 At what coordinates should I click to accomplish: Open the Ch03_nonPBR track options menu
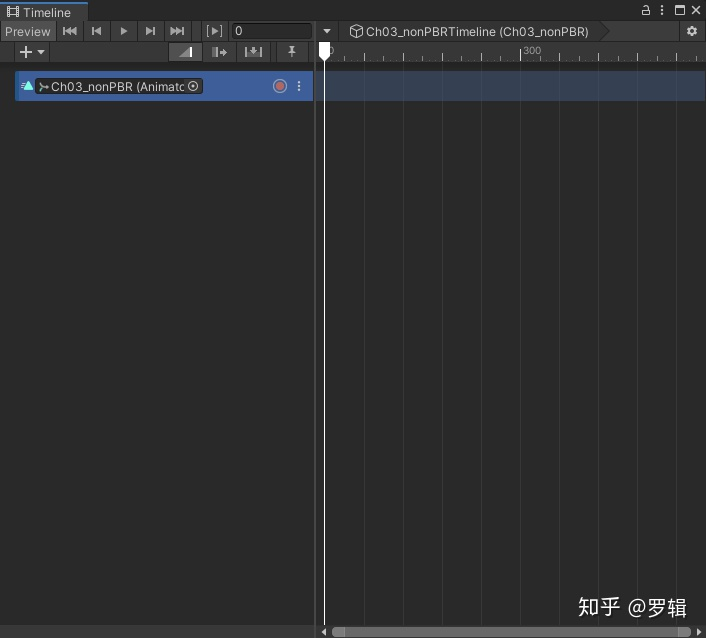pos(299,86)
